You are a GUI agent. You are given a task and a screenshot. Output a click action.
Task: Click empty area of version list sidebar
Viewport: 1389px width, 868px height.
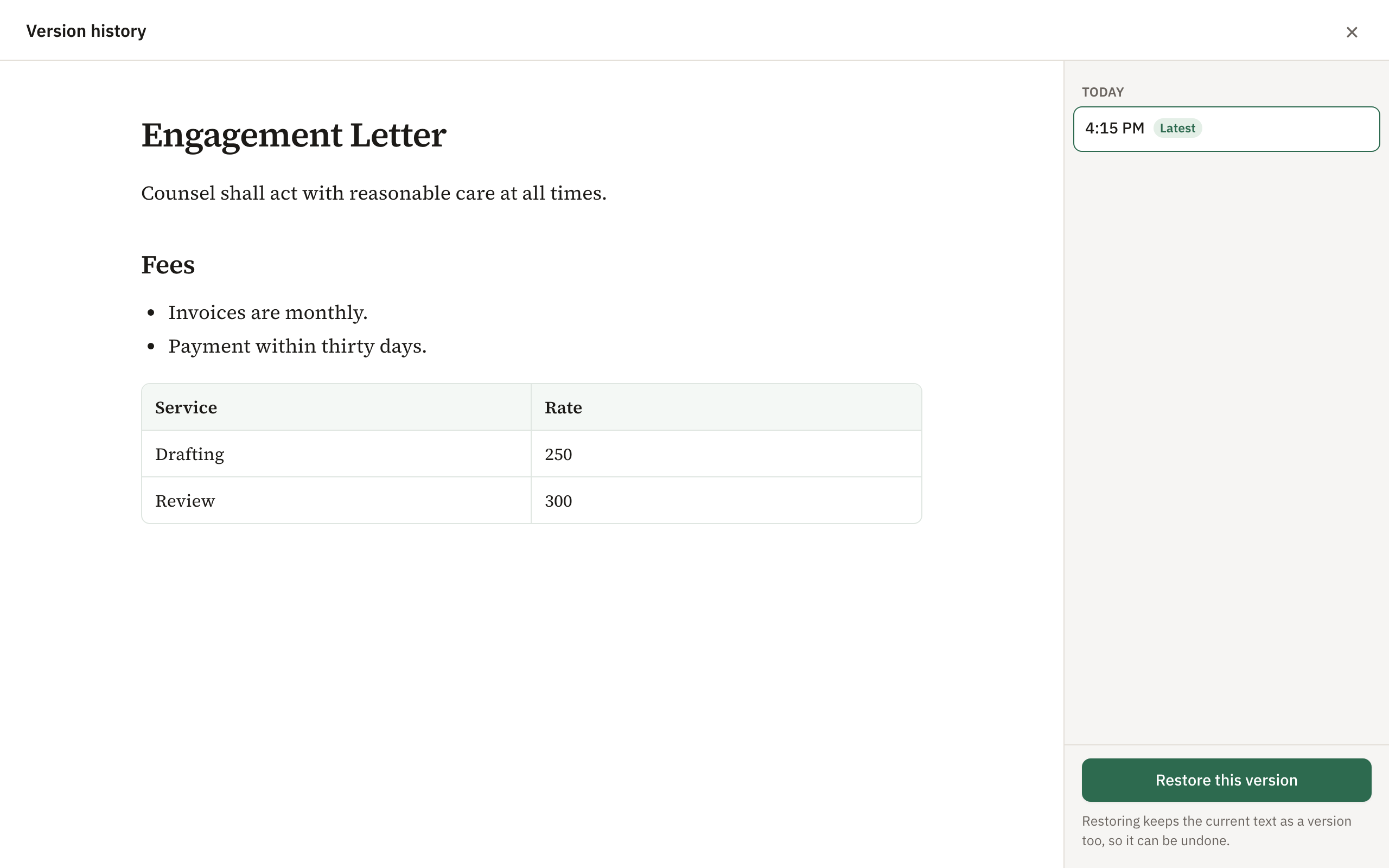click(x=1226, y=448)
